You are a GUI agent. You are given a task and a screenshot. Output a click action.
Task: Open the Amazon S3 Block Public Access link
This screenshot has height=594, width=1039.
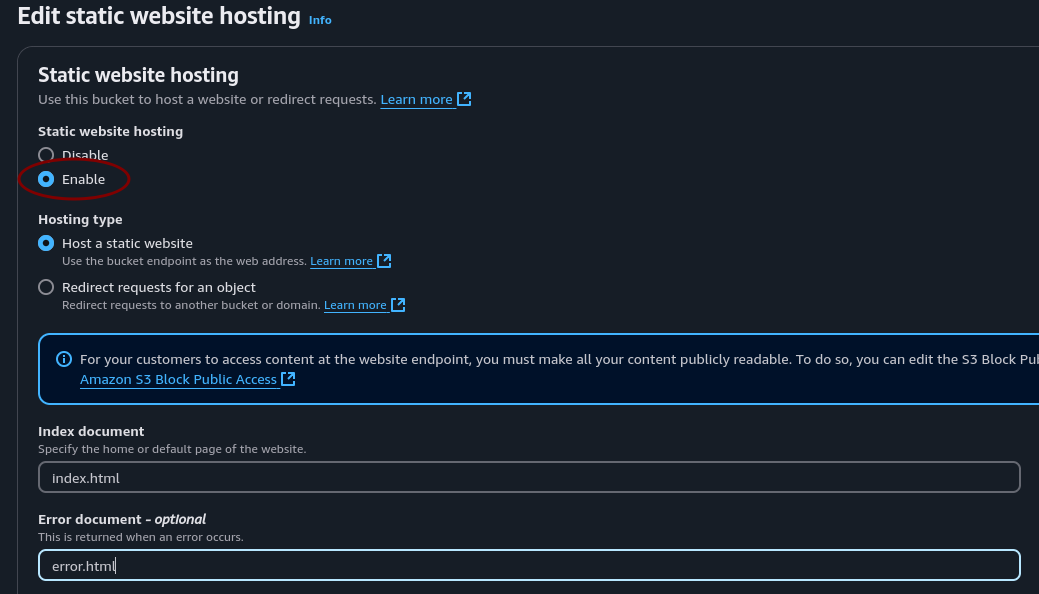(x=177, y=379)
